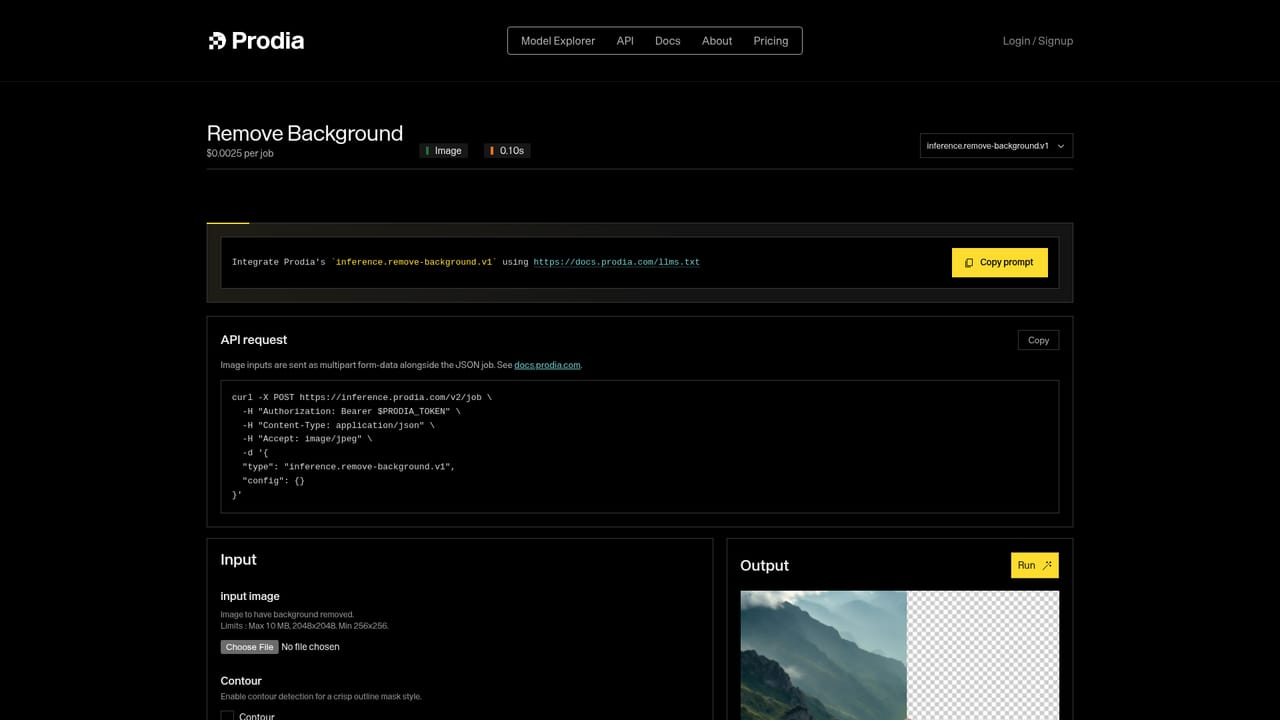Screen dimensions: 1280x720
Task: Copy the API request code
Action: tap(1038, 340)
